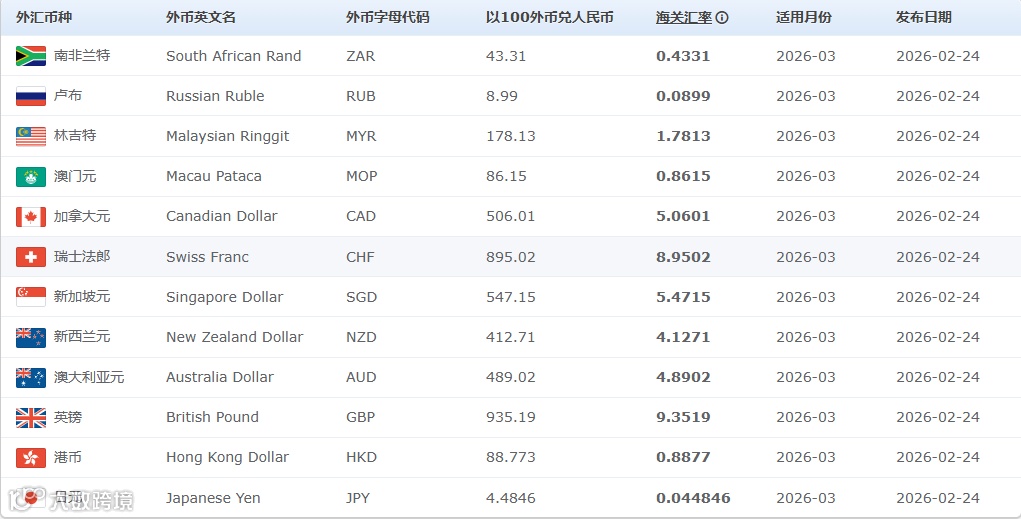
Task: Click the Swiss flag icon
Action: 31,257
